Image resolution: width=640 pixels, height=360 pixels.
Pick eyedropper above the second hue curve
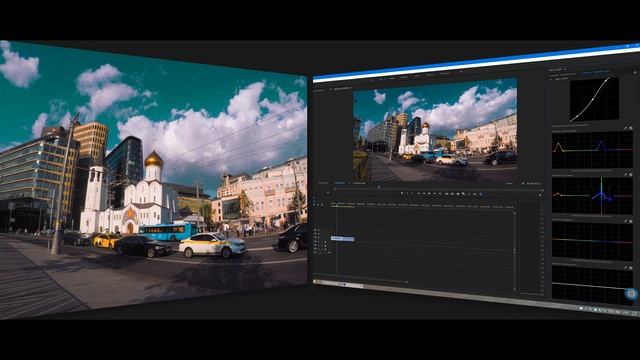[625, 175]
